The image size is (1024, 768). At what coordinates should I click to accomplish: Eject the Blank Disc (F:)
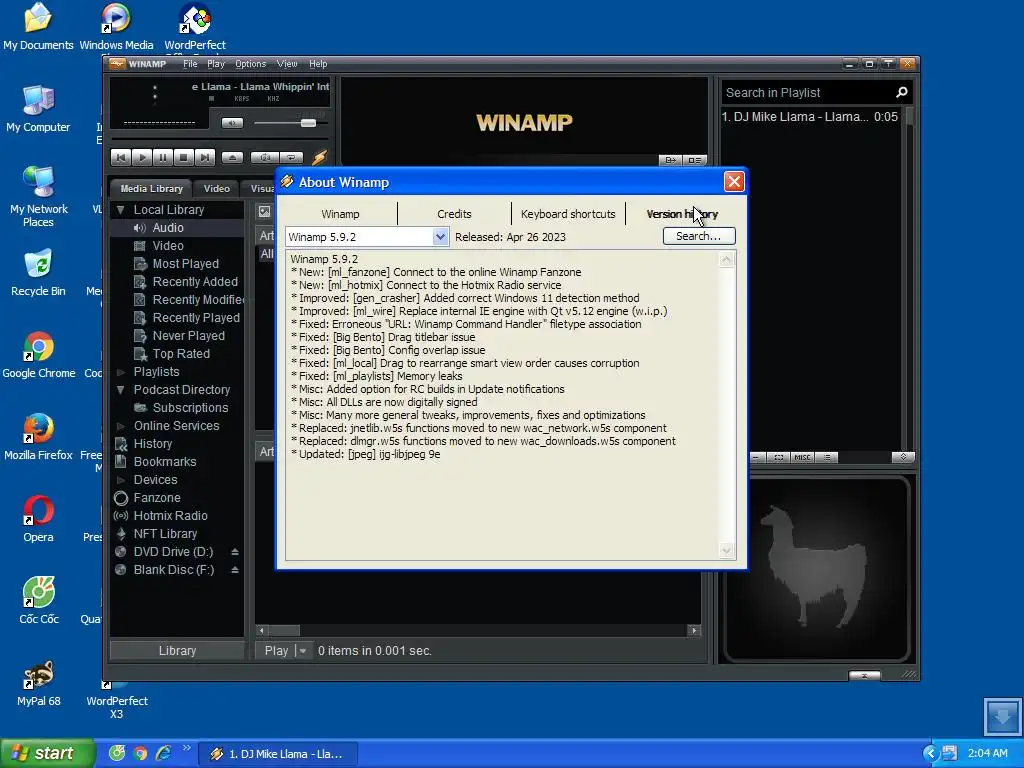(x=234, y=570)
